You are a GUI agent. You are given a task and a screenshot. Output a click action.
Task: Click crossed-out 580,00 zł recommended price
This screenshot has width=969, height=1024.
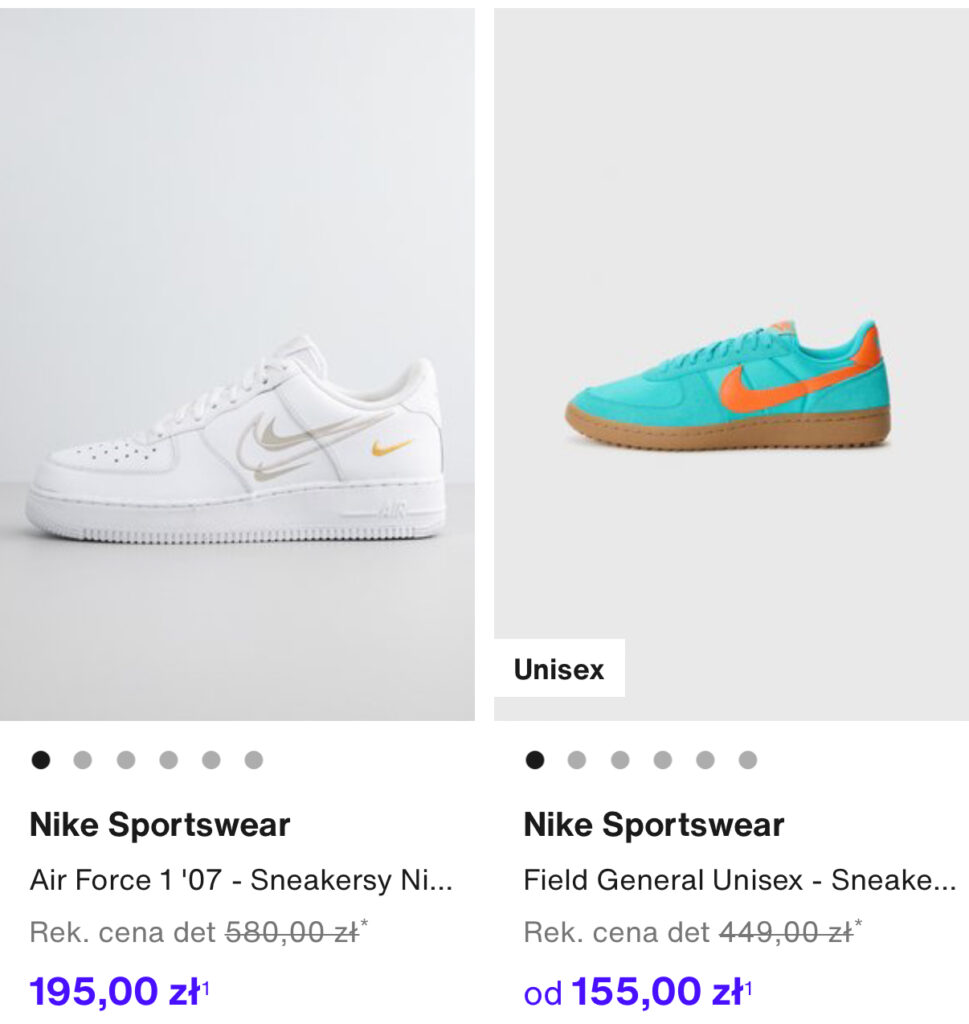pos(293,933)
